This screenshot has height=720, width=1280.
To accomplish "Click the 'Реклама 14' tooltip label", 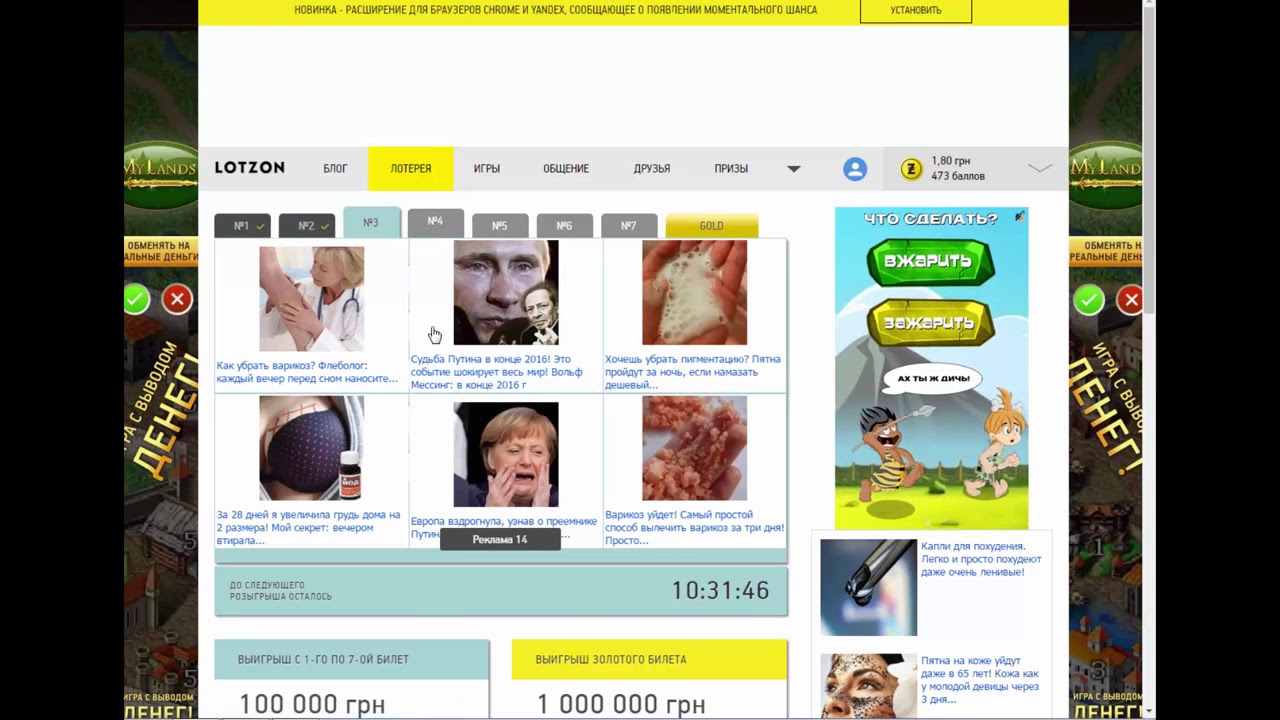I will click(500, 540).
